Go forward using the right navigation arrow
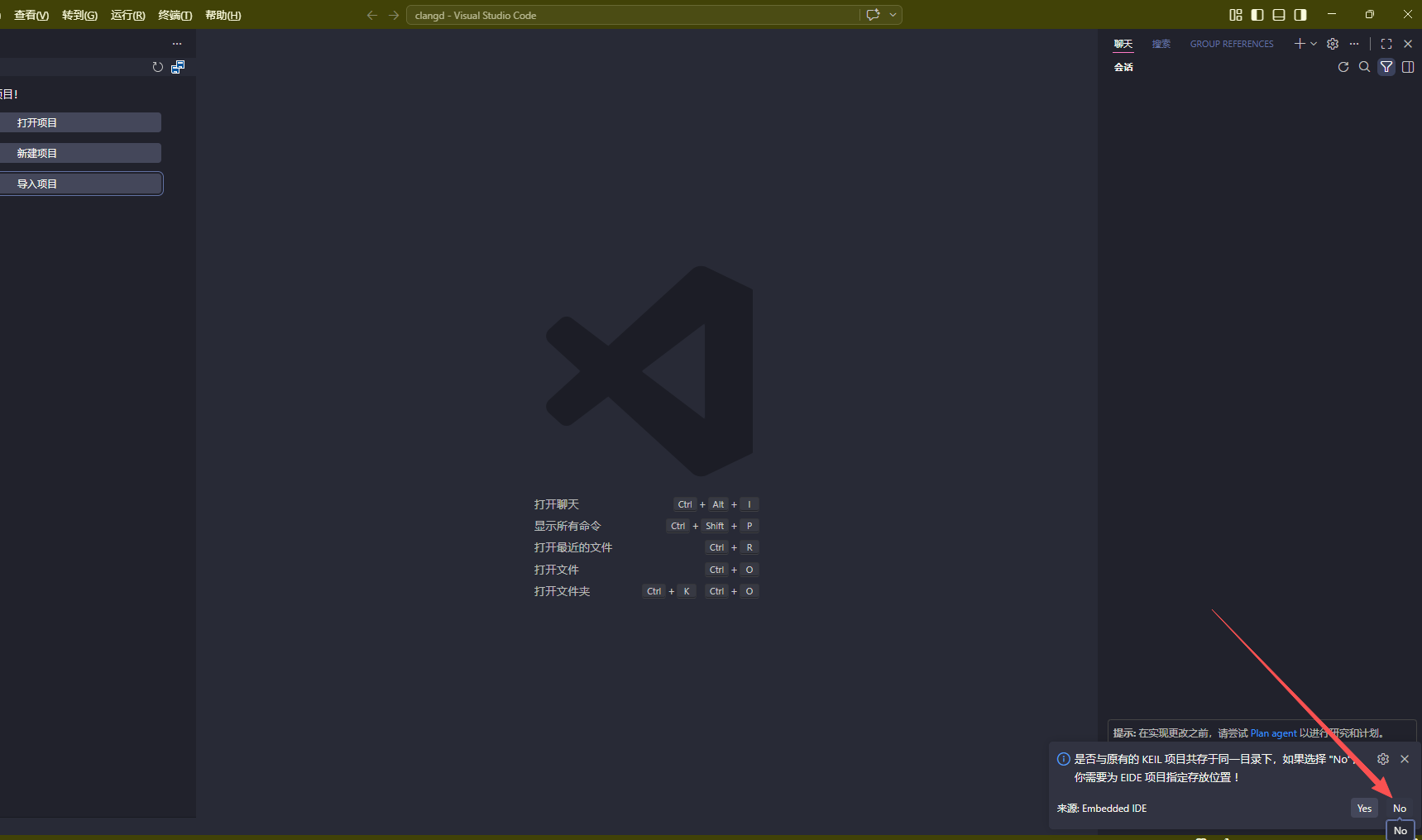 394,15
